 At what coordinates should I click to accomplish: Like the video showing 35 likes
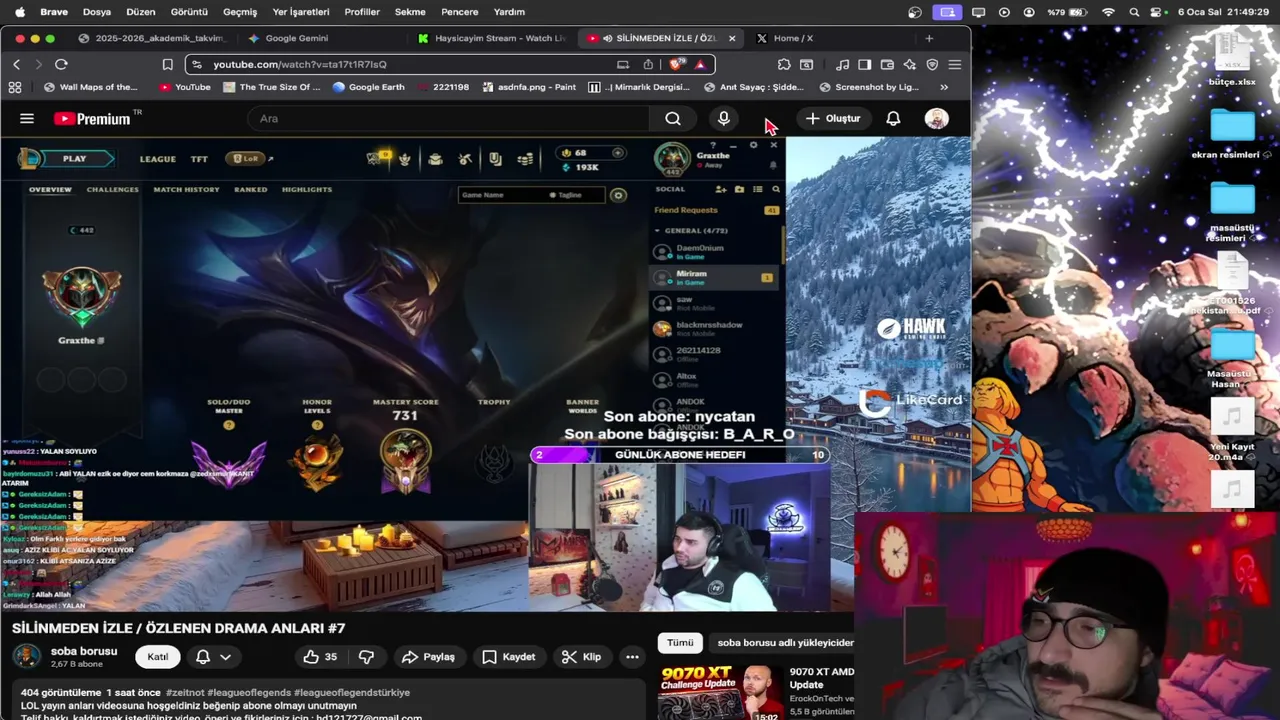click(320, 657)
